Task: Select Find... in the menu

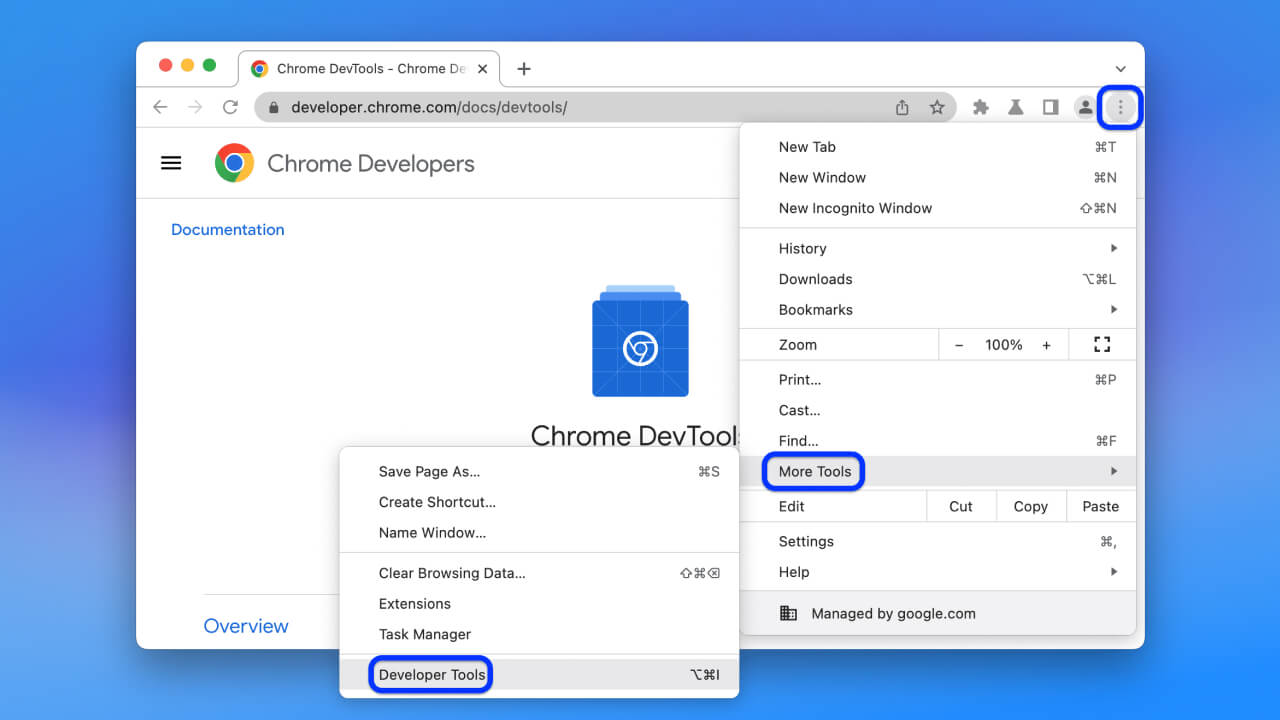Action: pos(938,441)
